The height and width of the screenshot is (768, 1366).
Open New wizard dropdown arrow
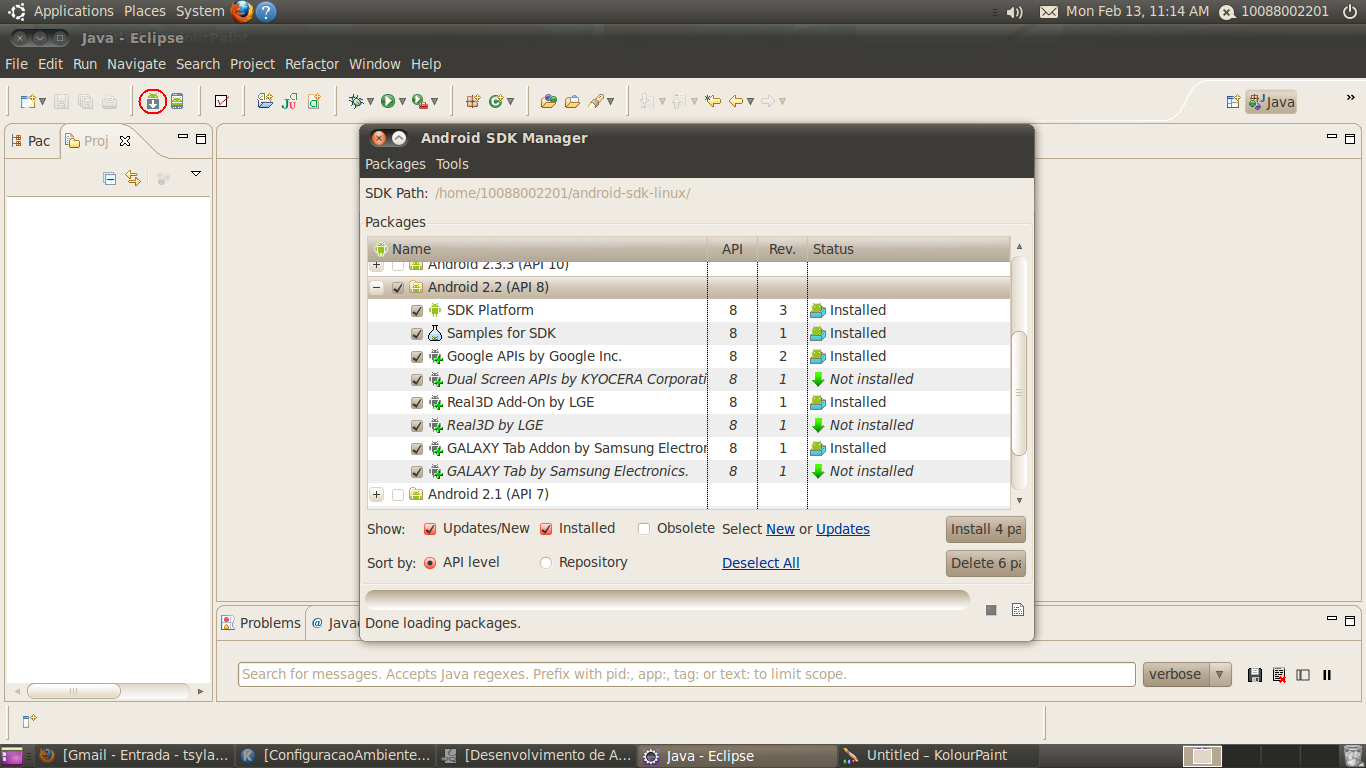point(43,102)
